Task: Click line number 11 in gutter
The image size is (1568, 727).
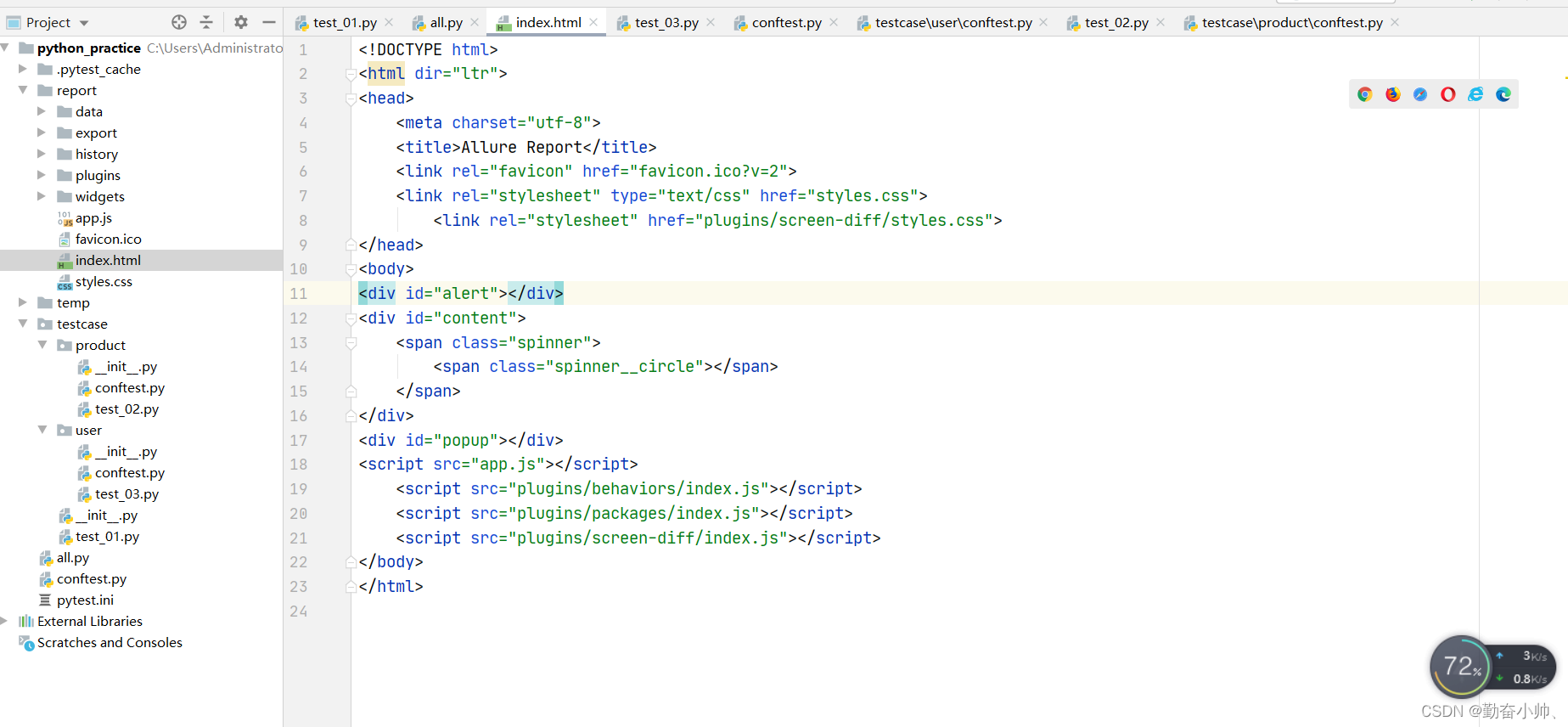Action: [x=299, y=294]
